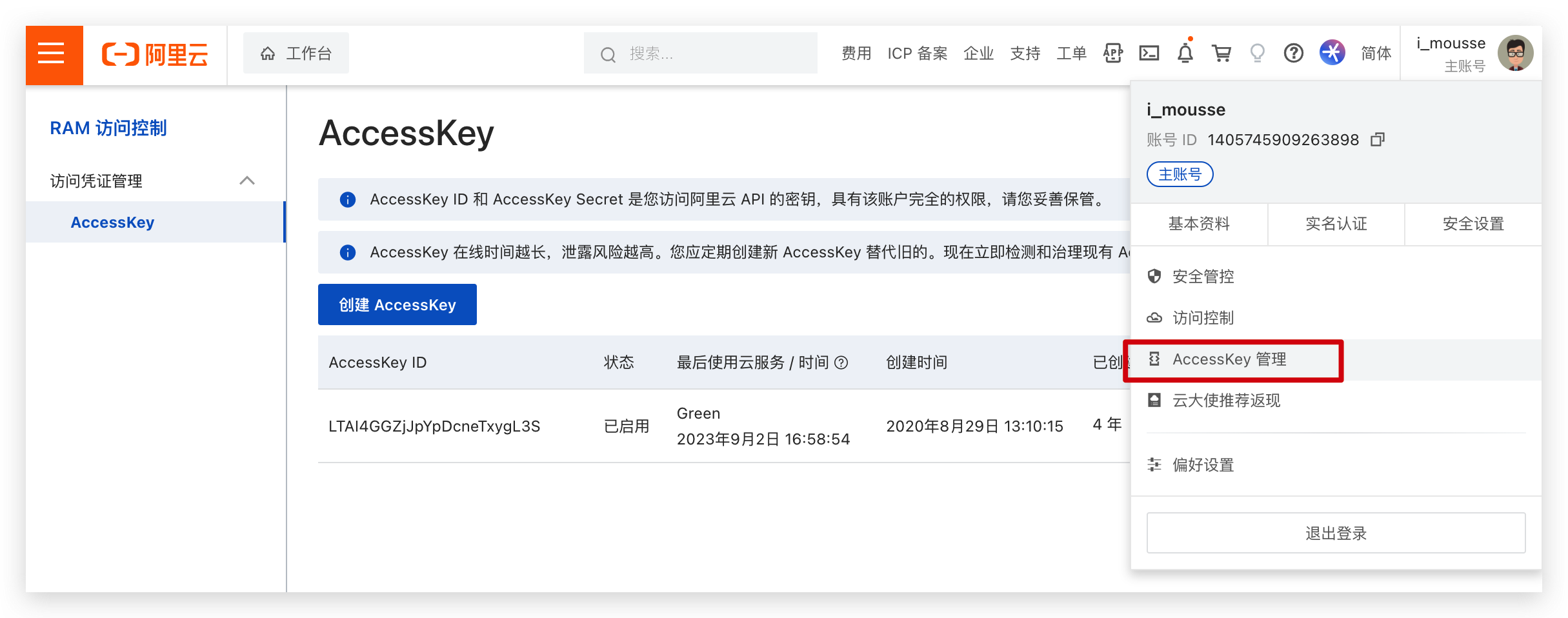Open the 支持 support menu

click(x=1025, y=53)
